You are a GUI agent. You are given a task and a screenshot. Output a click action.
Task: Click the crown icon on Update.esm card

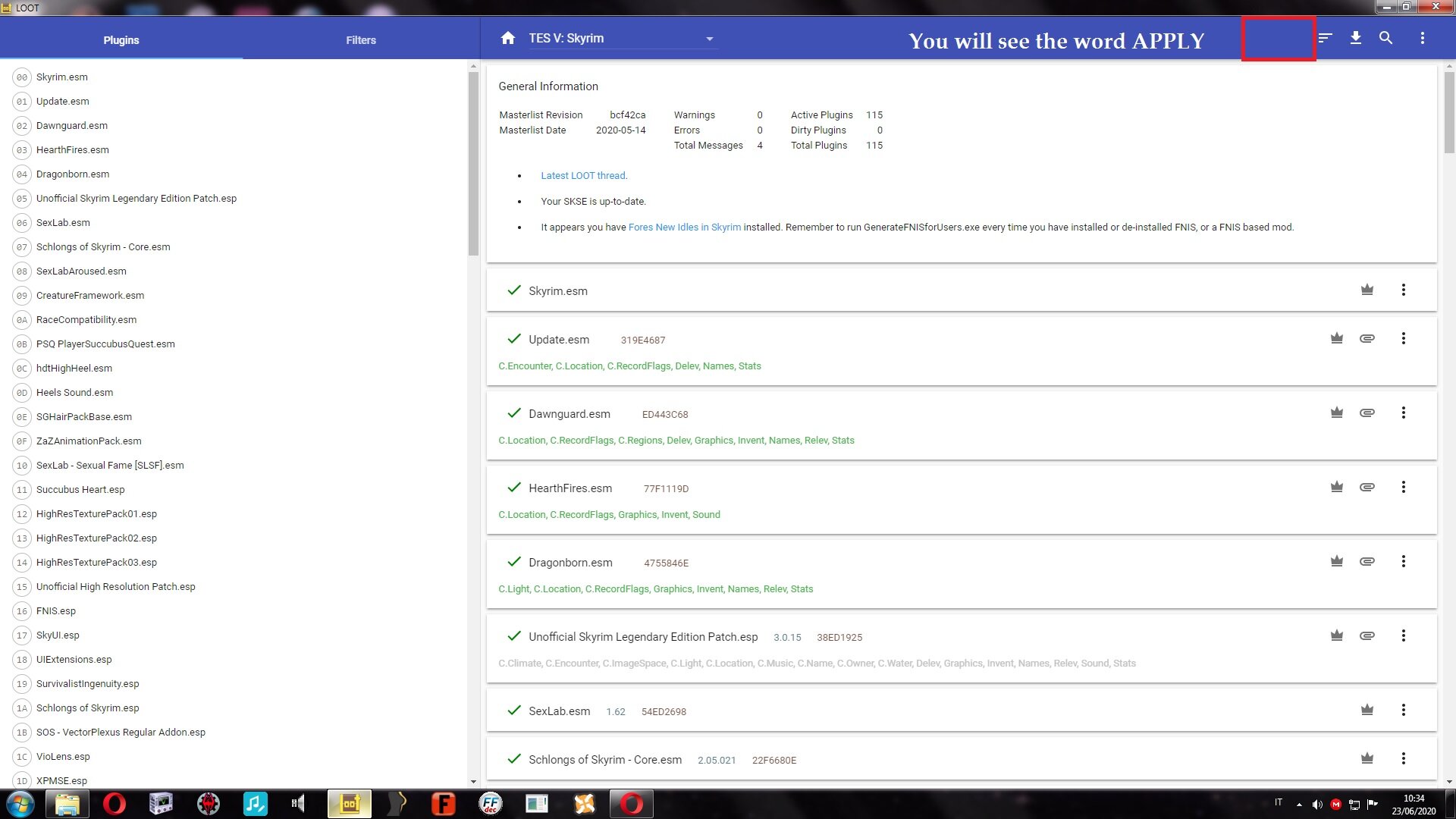(x=1337, y=338)
